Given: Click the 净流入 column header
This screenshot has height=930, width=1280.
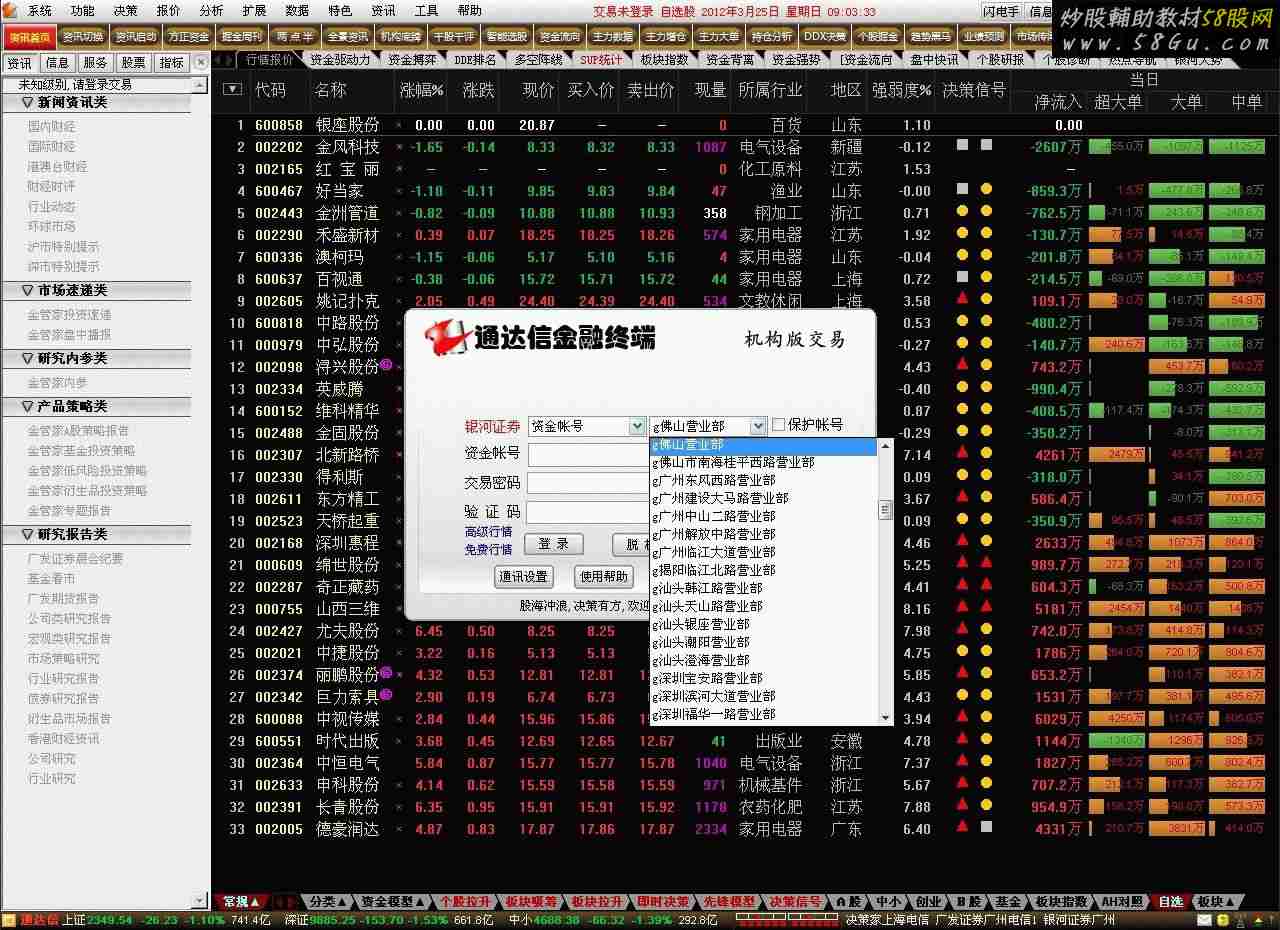Looking at the screenshot, I should 1058,102.
